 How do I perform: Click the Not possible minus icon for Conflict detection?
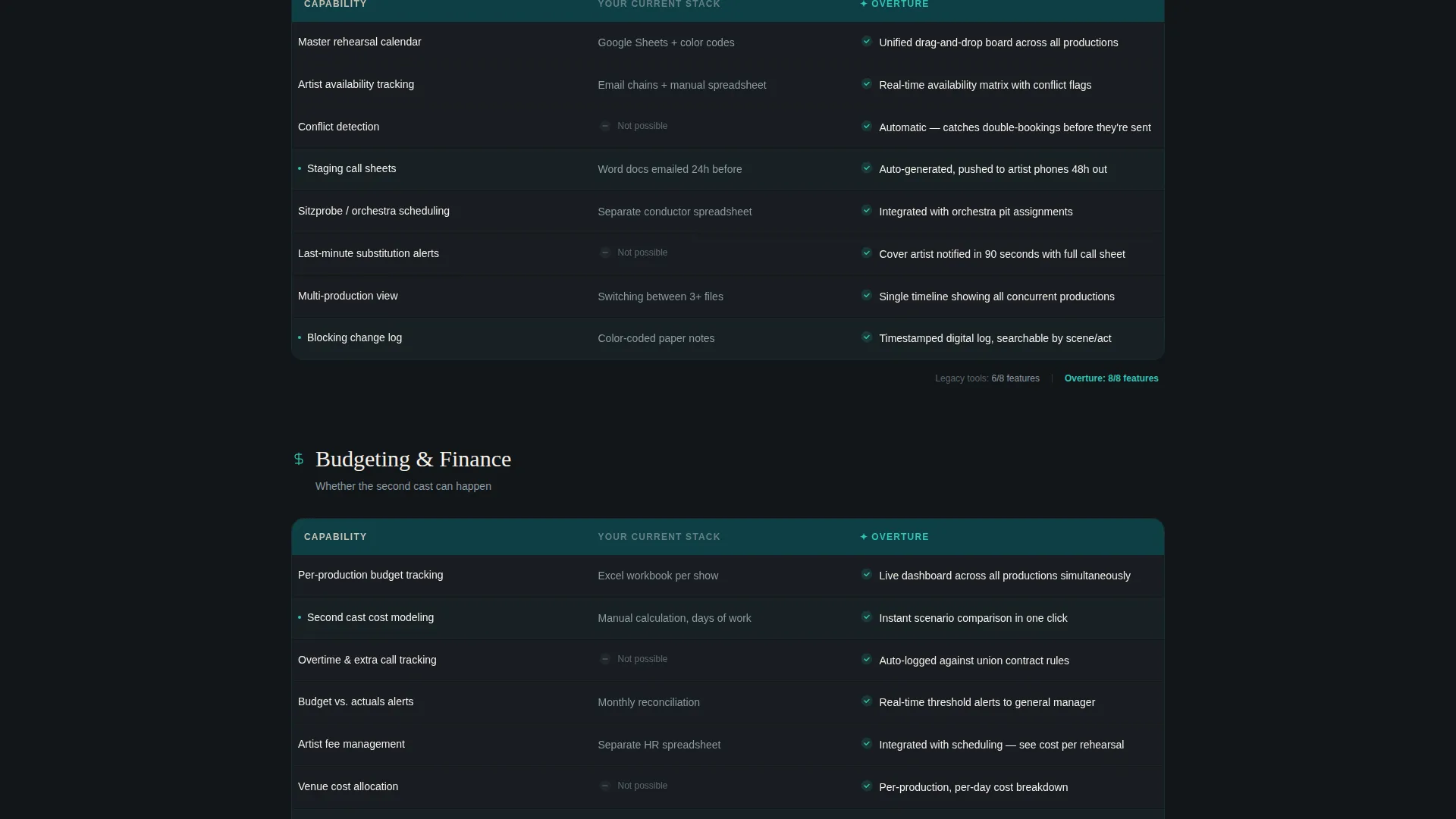pos(605,126)
